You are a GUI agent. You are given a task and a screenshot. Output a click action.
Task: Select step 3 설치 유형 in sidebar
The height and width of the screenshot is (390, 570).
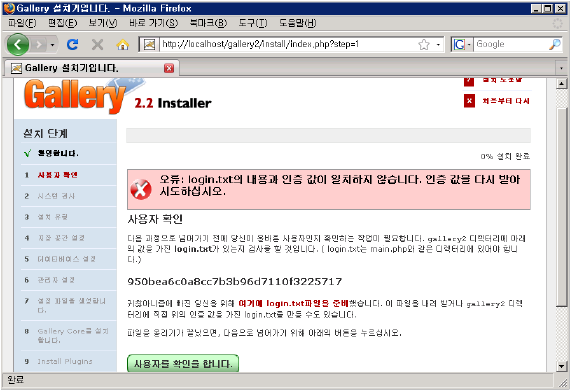tap(53, 217)
